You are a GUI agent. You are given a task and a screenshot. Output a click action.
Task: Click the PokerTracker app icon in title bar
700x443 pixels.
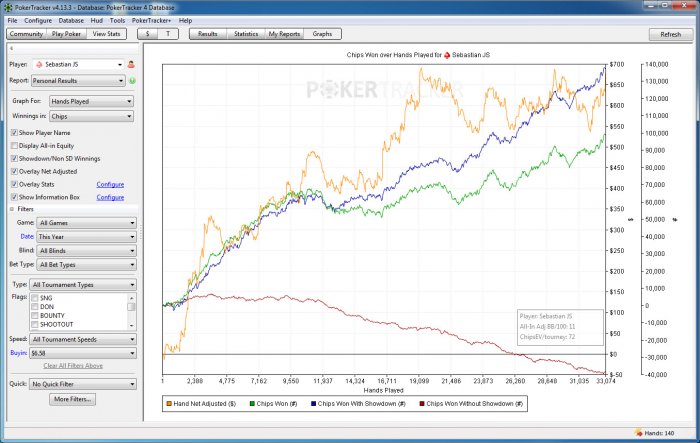[8, 8]
